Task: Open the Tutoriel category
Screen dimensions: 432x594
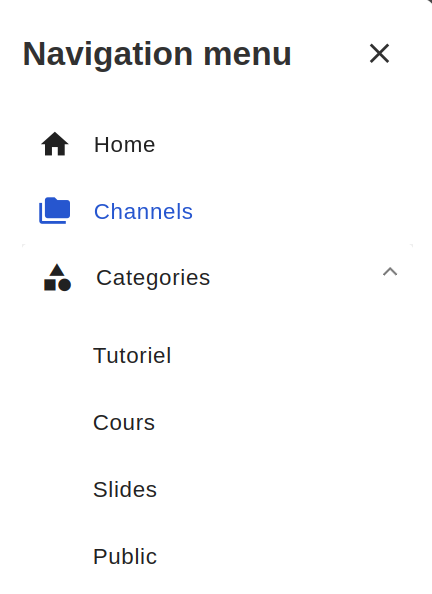Action: coord(132,355)
